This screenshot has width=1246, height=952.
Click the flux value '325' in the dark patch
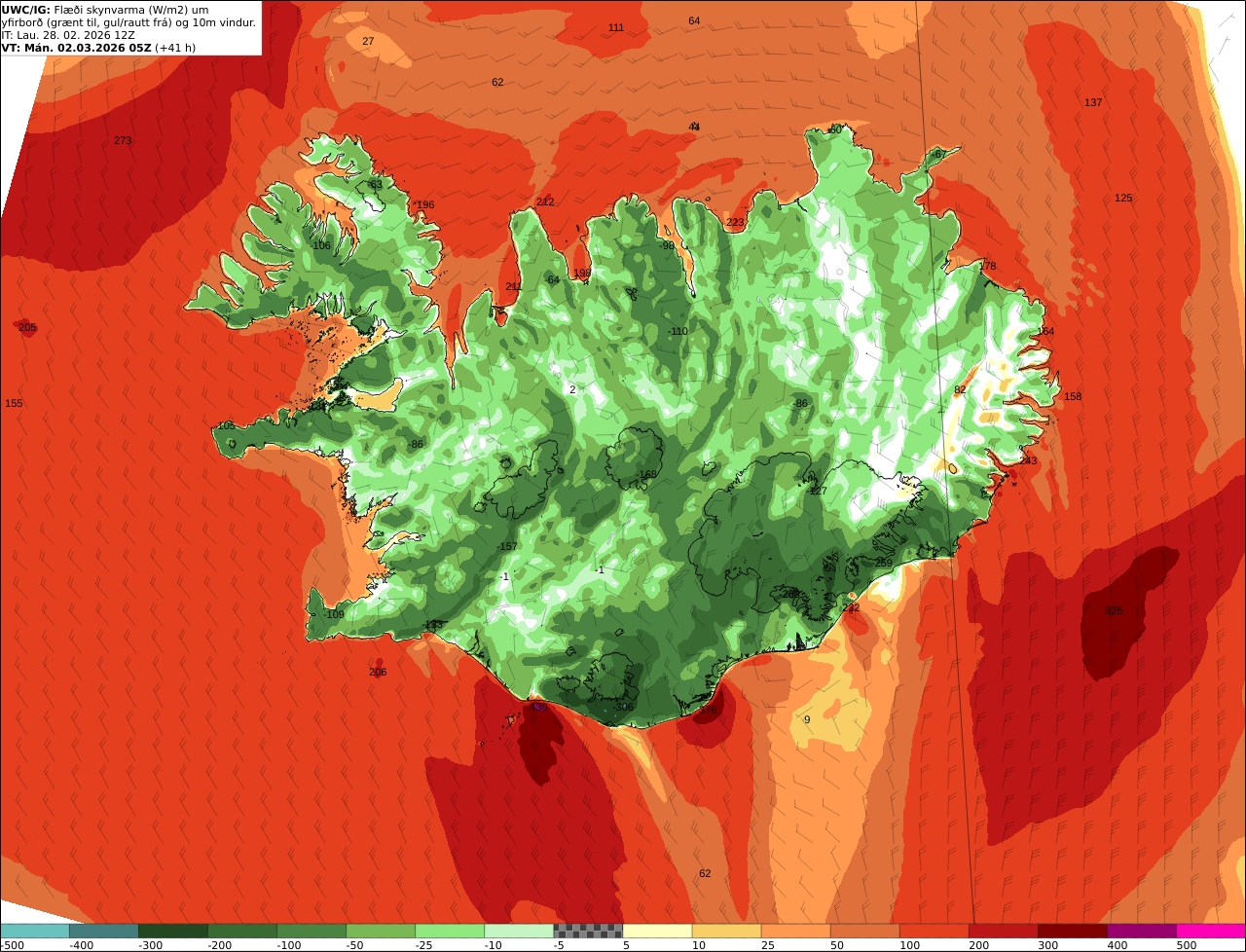pyautogui.click(x=1114, y=610)
